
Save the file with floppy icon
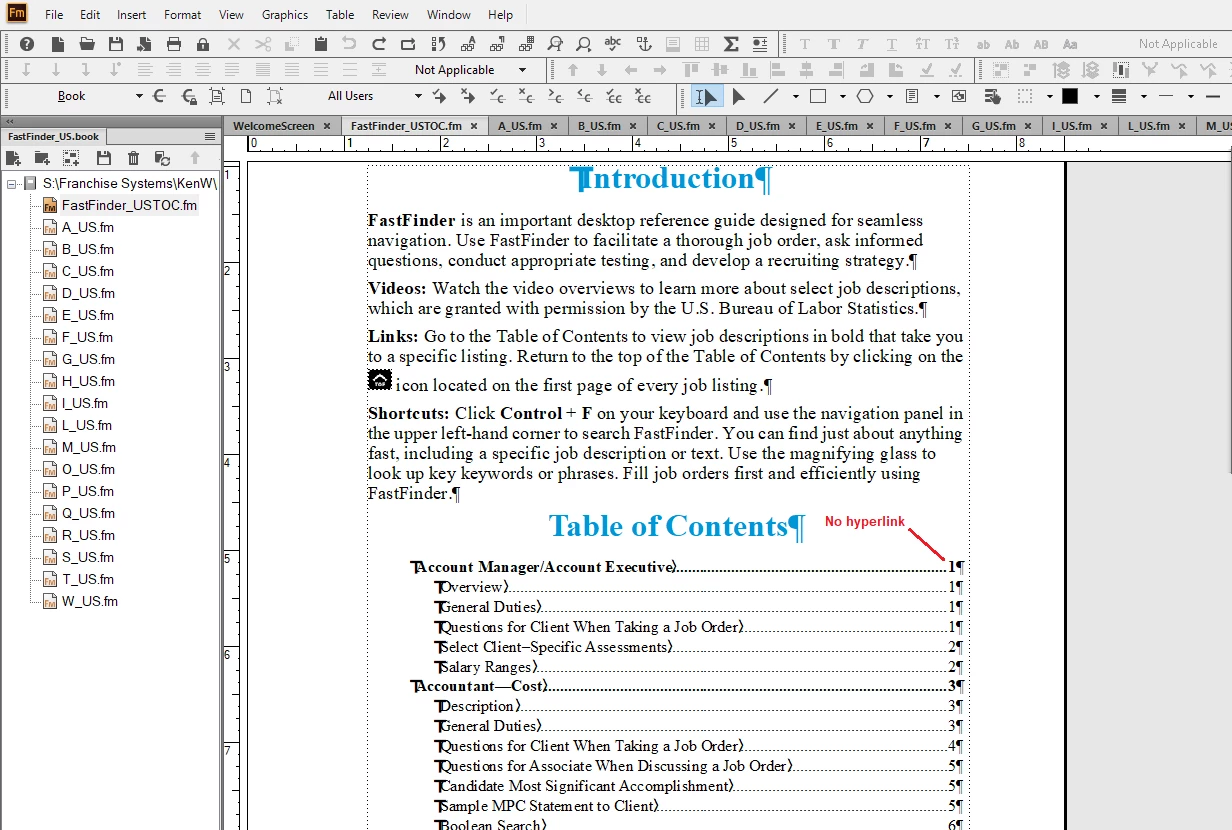[x=116, y=44]
